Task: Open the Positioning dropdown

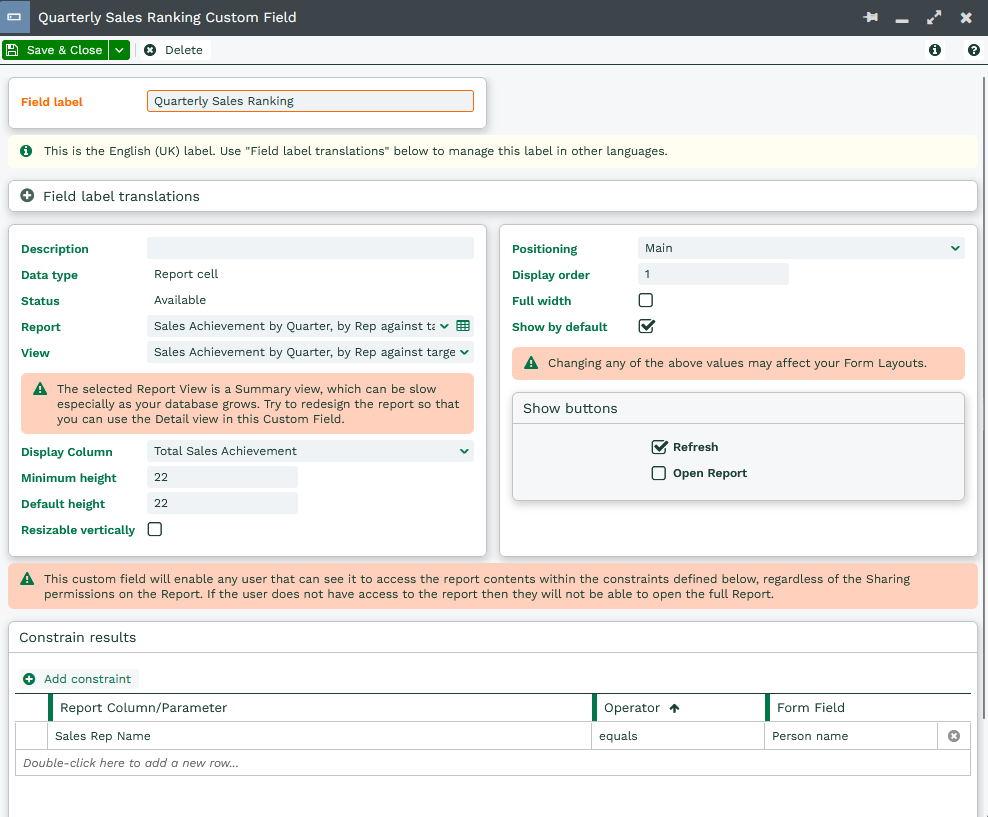Action: click(x=801, y=248)
